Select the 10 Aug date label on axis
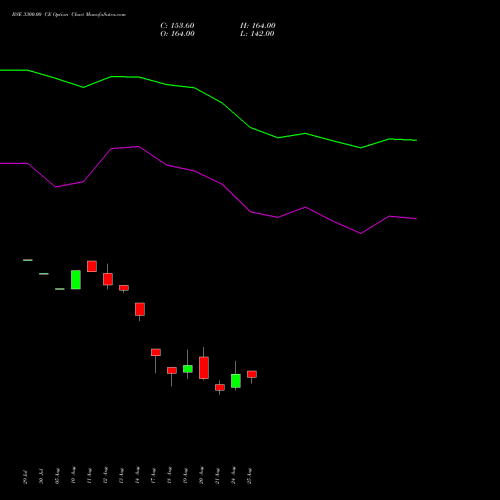 (x=74, y=475)
